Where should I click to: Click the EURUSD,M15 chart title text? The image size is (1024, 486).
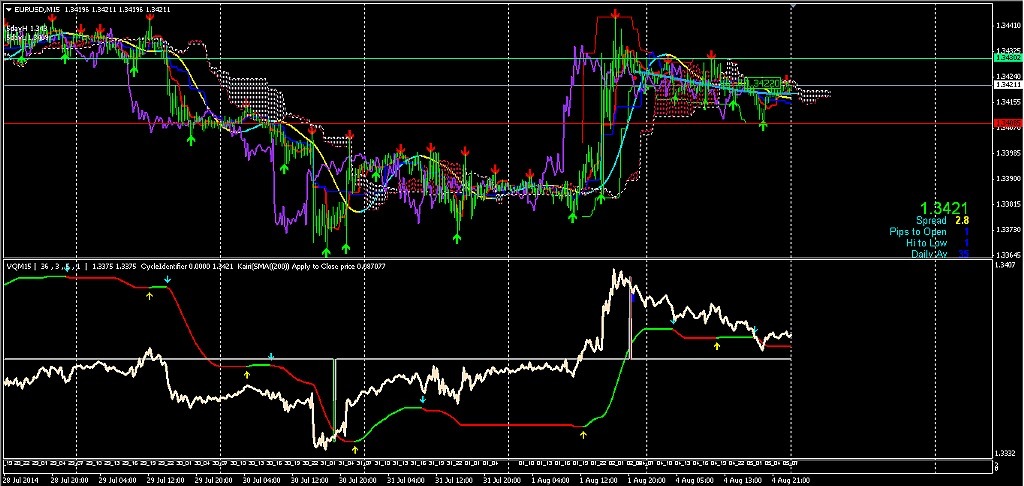click(x=37, y=9)
